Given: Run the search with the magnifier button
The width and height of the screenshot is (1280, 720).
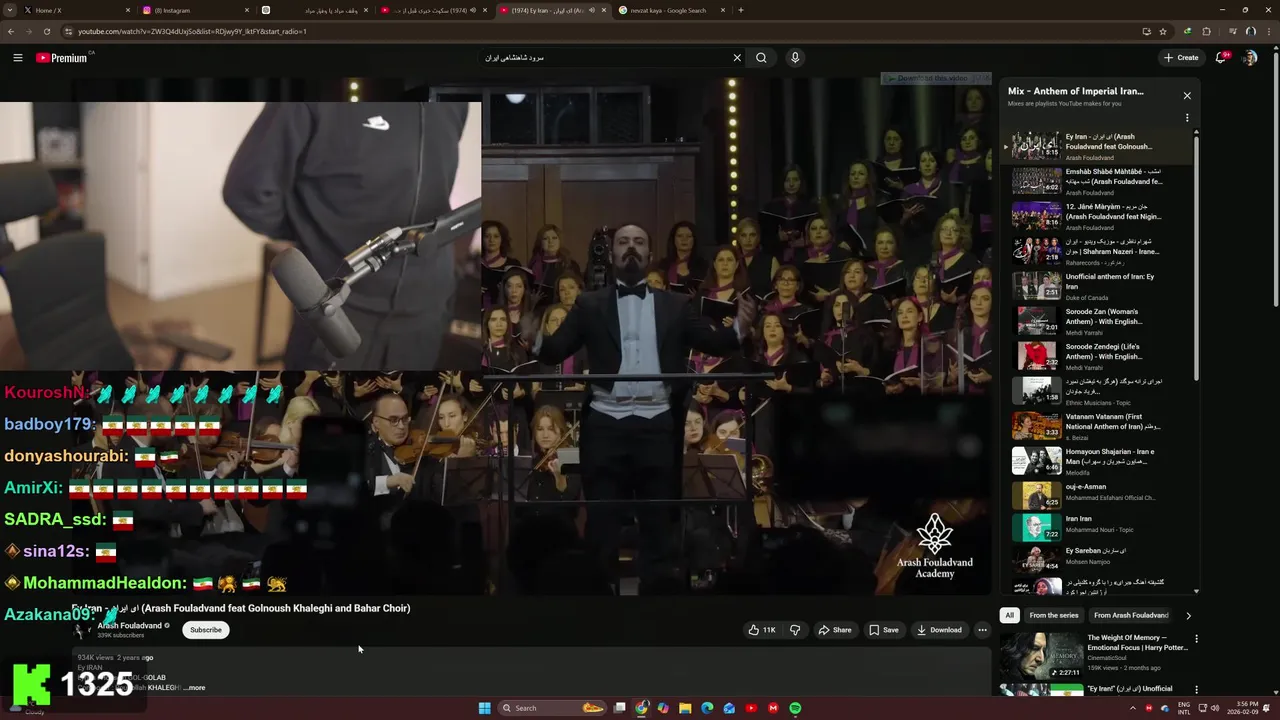Looking at the screenshot, I should (x=761, y=58).
